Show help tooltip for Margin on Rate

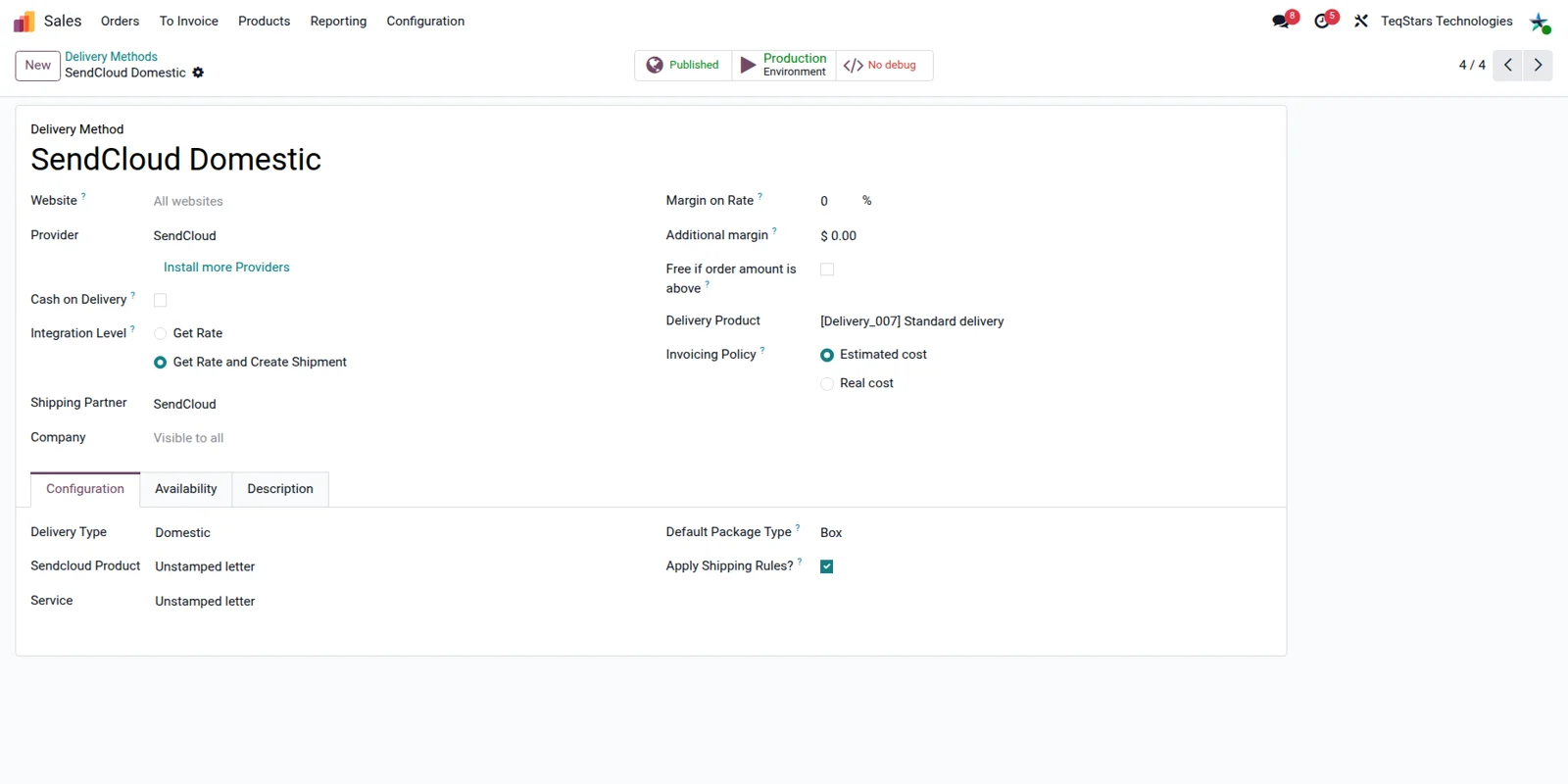(x=759, y=196)
